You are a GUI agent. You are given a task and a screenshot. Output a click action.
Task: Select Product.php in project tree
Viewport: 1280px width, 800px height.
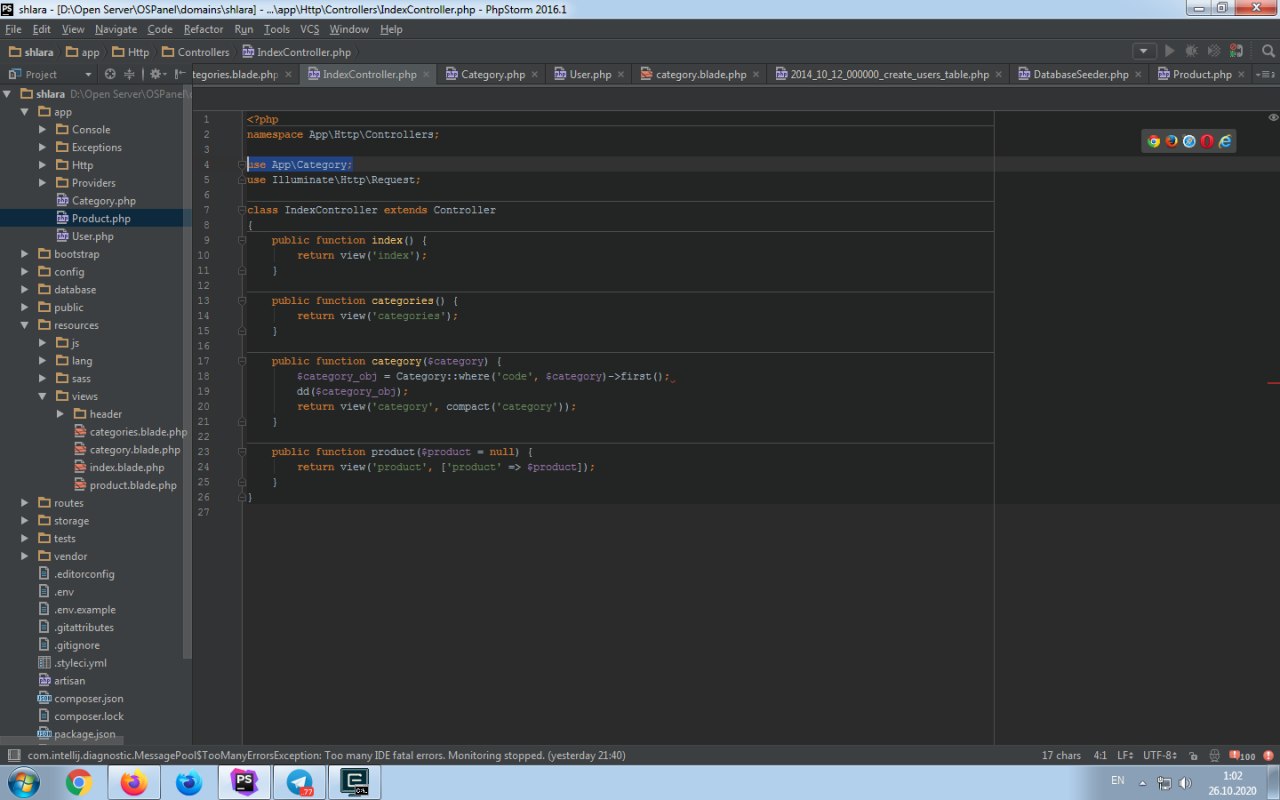coord(96,218)
